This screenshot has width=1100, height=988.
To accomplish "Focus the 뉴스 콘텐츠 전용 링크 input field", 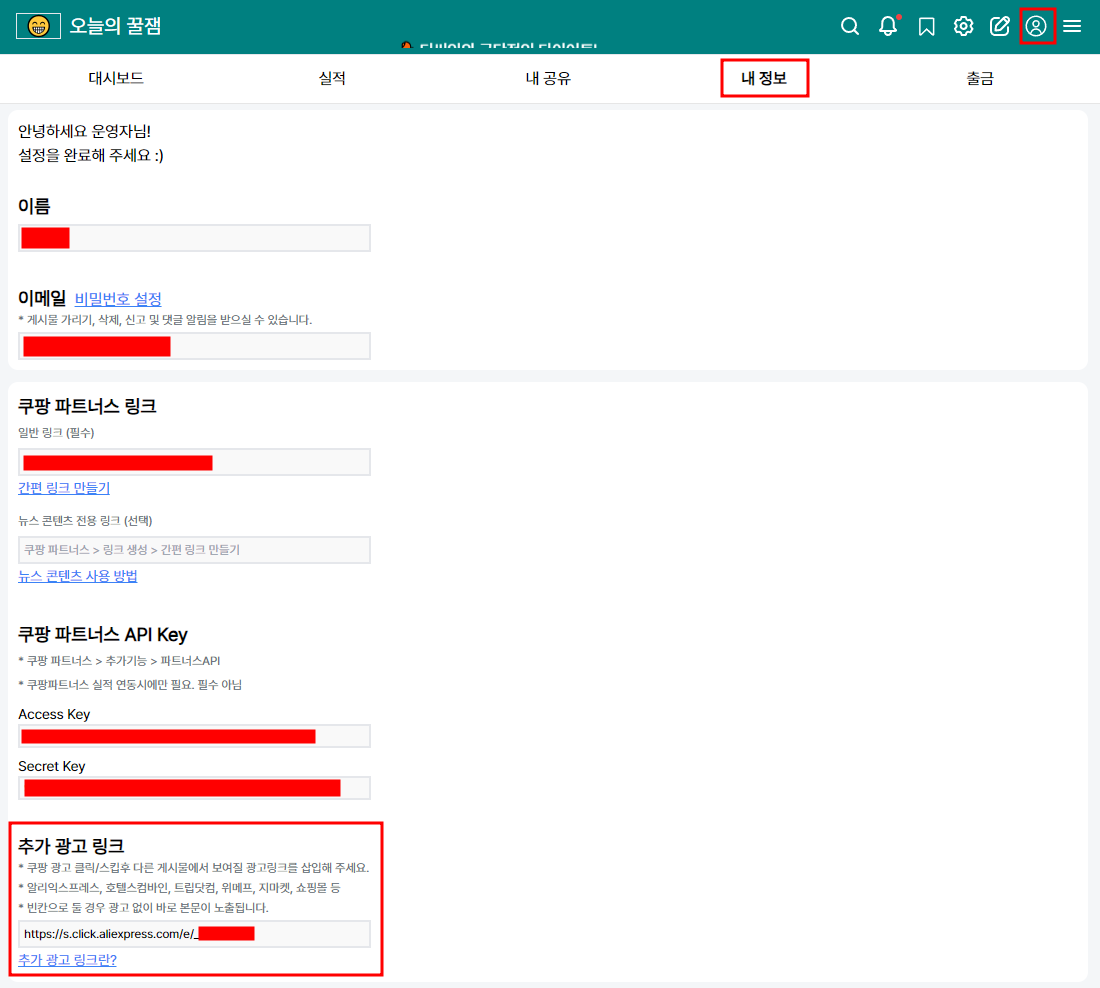I will click(194, 550).
